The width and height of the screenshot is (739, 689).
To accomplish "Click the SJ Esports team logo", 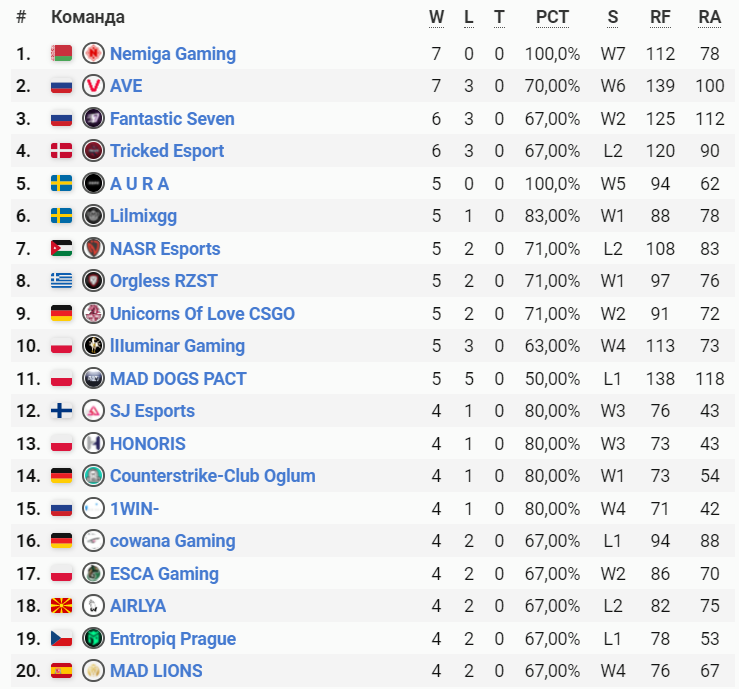I will pos(93,411).
